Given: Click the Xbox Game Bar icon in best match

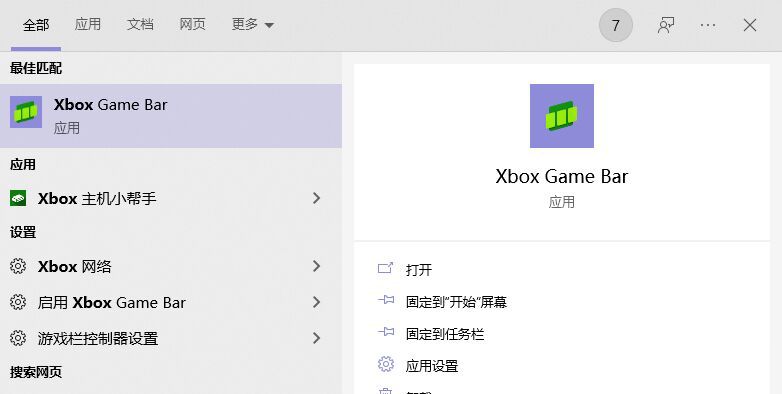Looking at the screenshot, I should coord(26,112).
